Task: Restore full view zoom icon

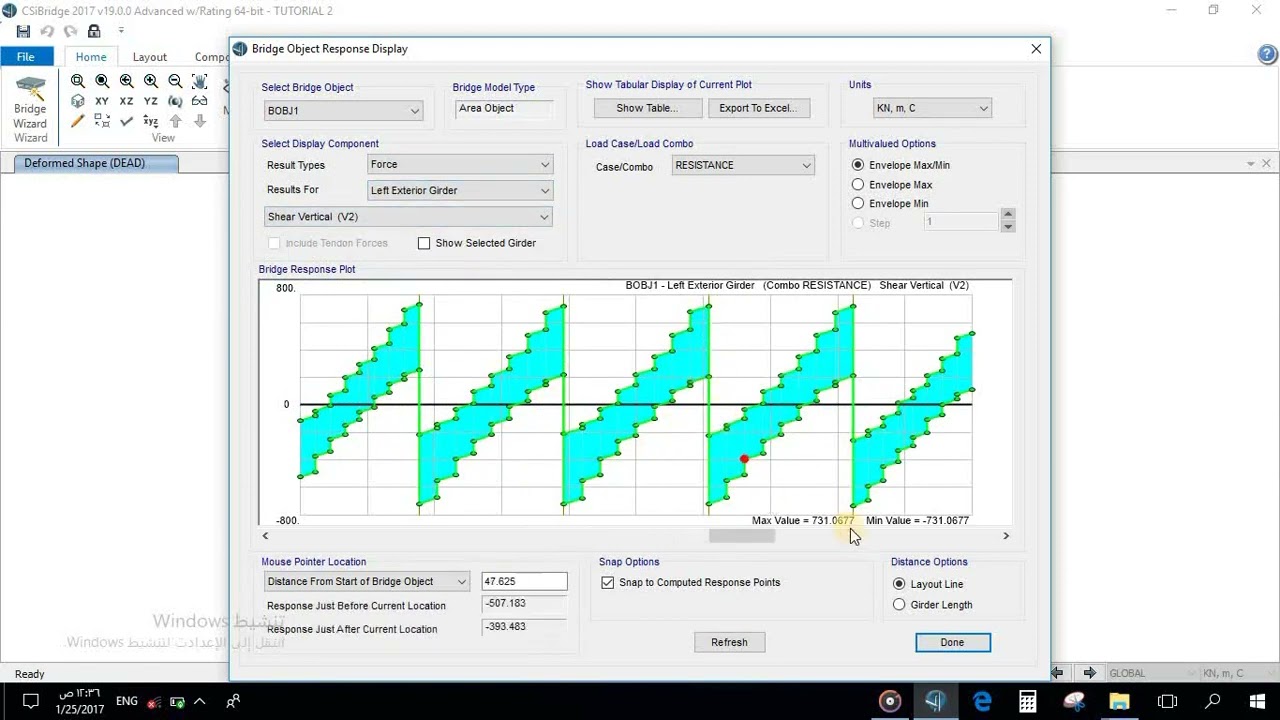Action: point(102,81)
